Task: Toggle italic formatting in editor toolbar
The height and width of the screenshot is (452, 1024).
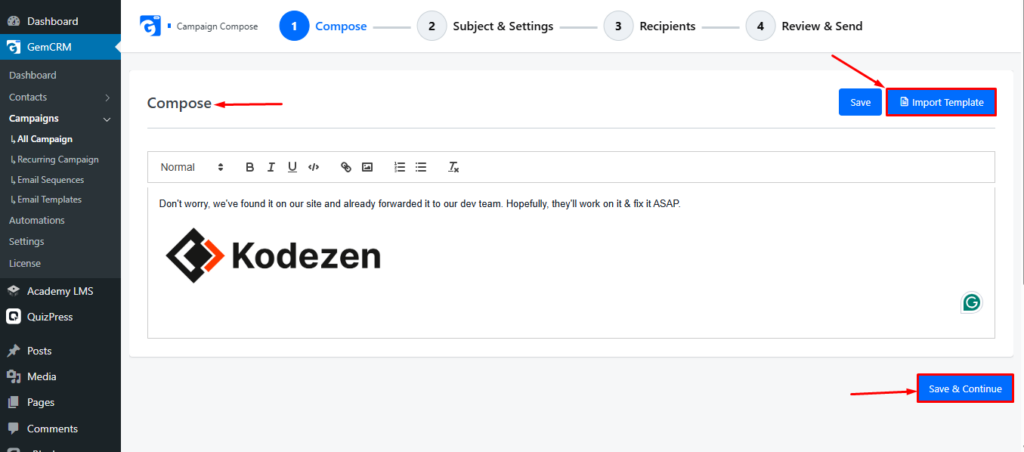Action: (x=271, y=167)
